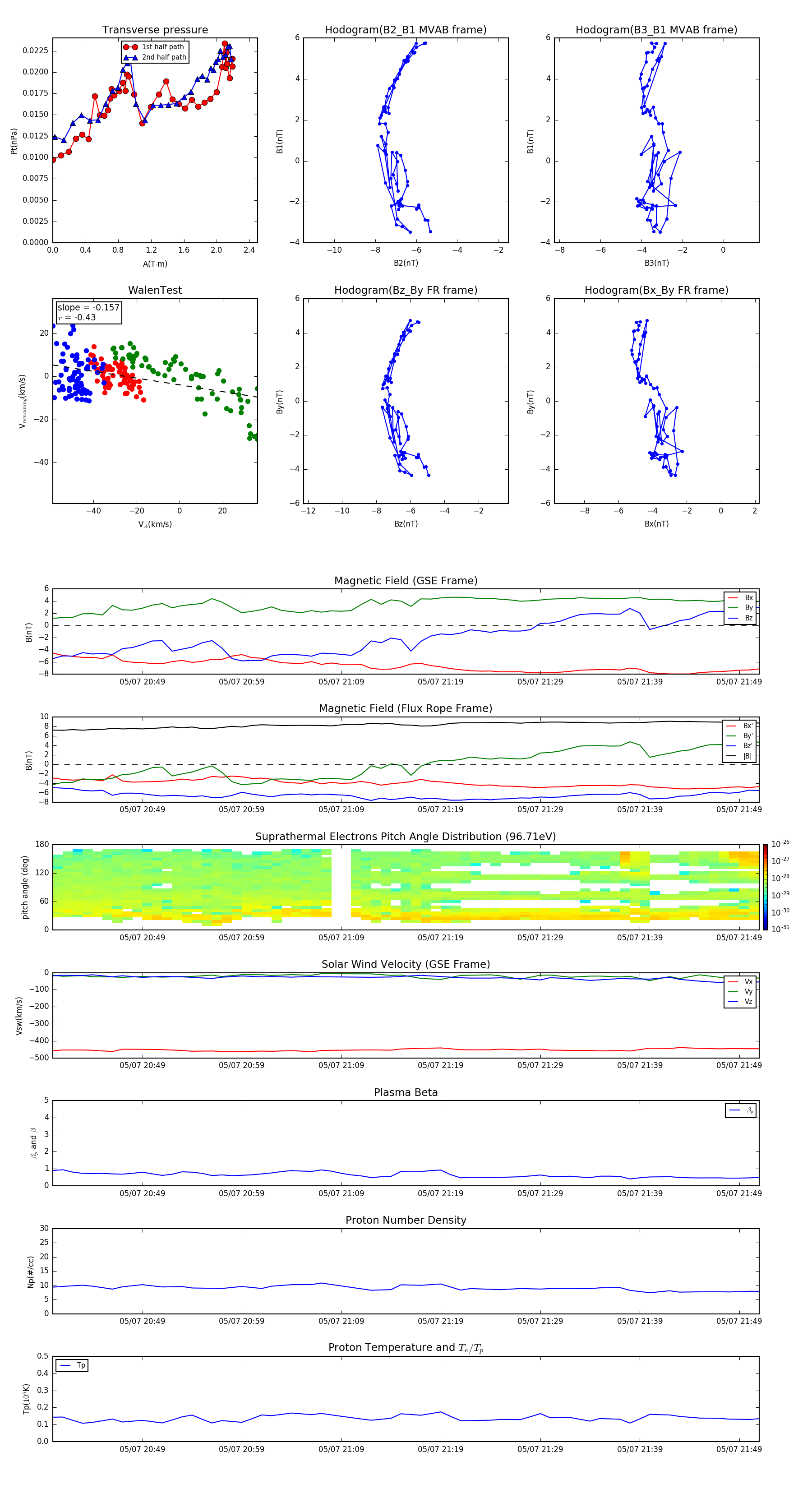Screen dimensions: 812x1489
Task: Click the 'Hodogram(B3_B1 MVAB frame)' title
Action: (x=656, y=30)
